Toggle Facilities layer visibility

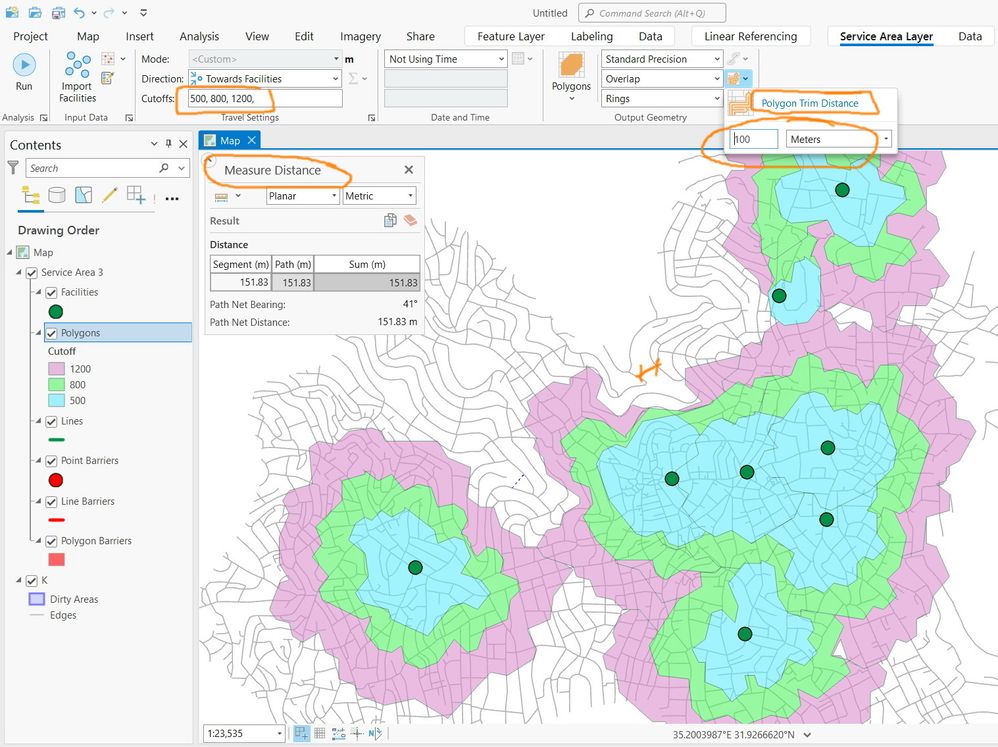(52, 293)
